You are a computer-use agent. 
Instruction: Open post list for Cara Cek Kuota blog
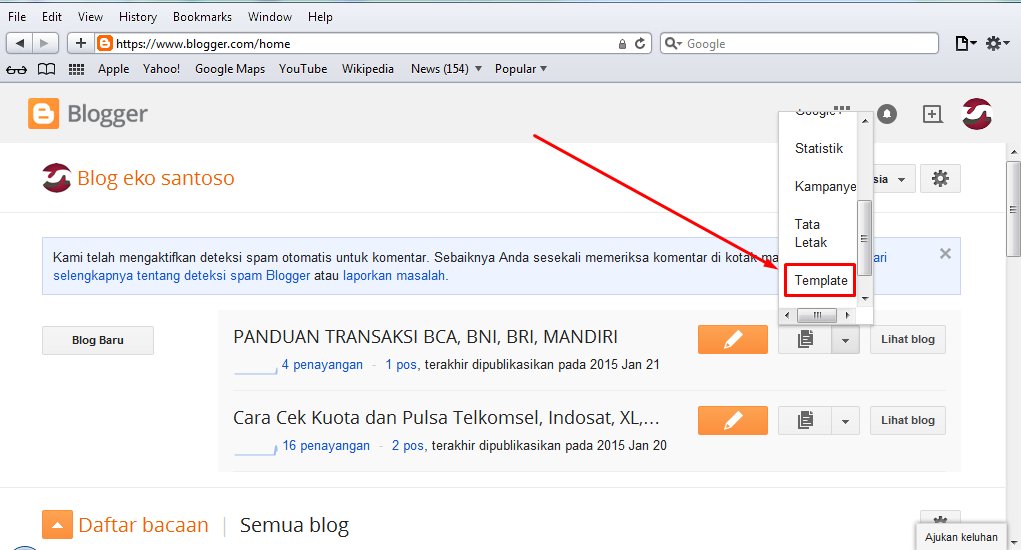click(805, 420)
